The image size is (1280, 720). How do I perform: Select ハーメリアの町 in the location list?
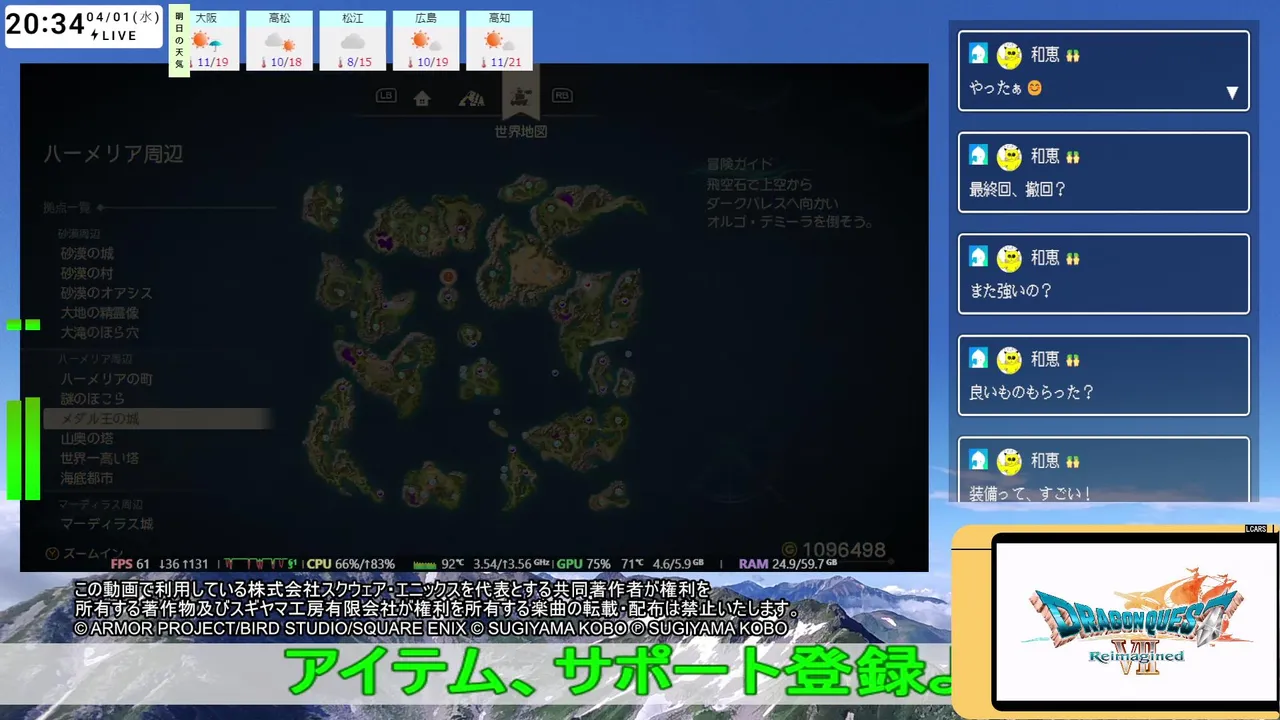pyautogui.click(x=107, y=379)
